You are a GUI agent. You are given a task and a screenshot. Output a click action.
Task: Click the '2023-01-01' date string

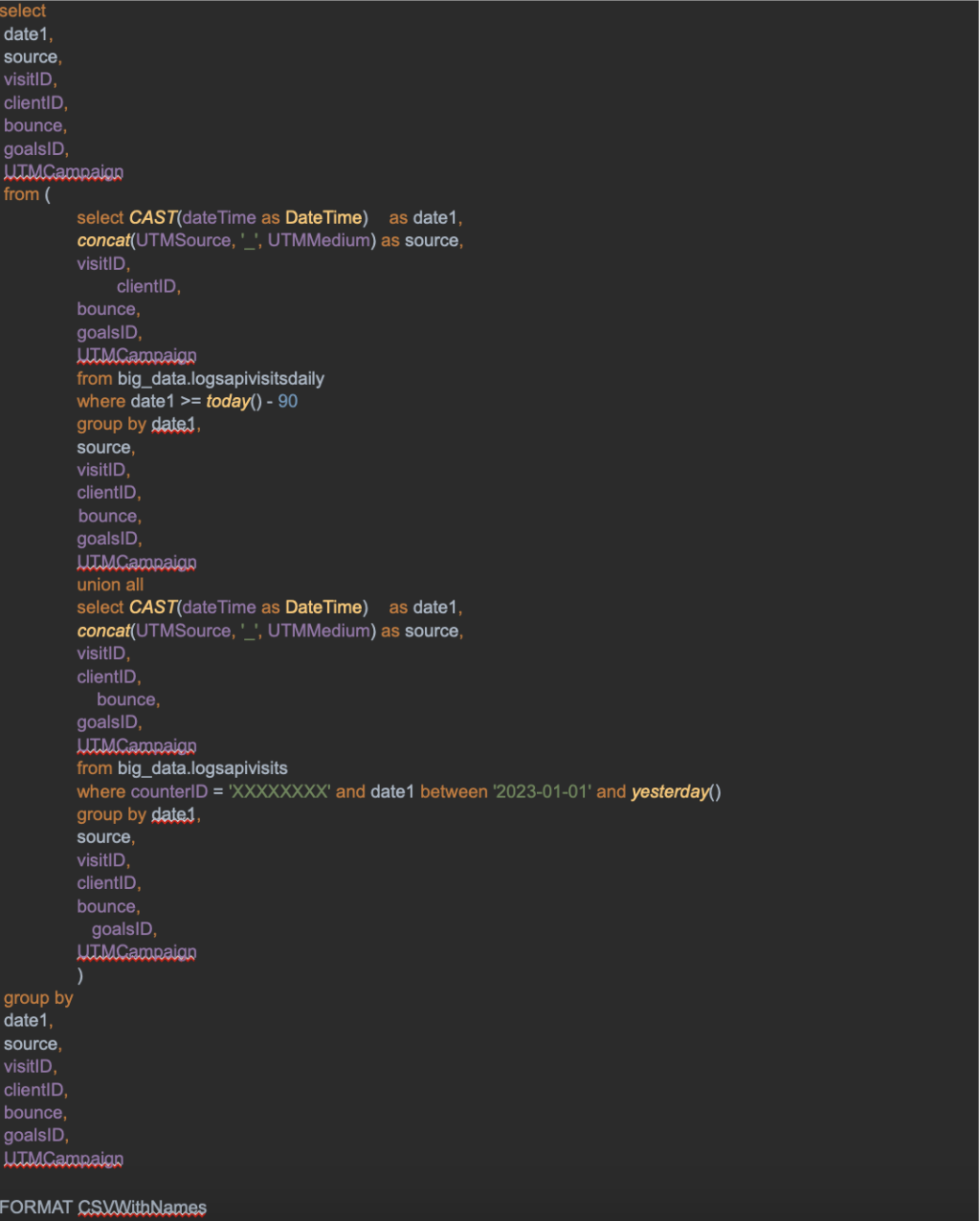(542, 791)
